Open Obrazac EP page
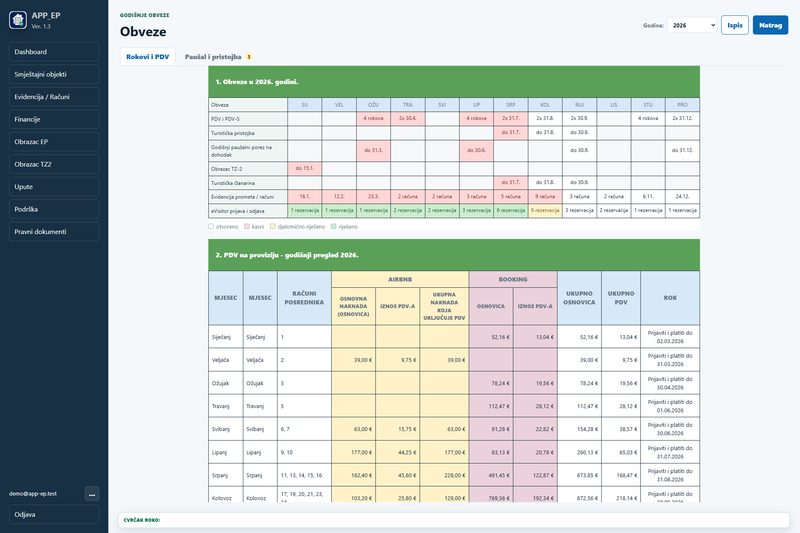The height and width of the screenshot is (533, 800). click(54, 141)
